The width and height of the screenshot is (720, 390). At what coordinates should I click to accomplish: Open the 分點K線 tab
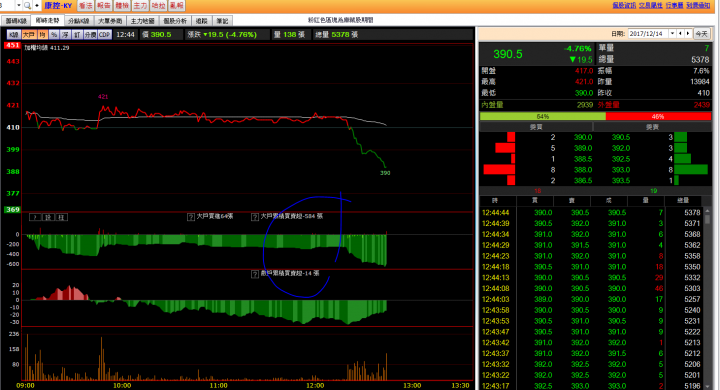79,21
